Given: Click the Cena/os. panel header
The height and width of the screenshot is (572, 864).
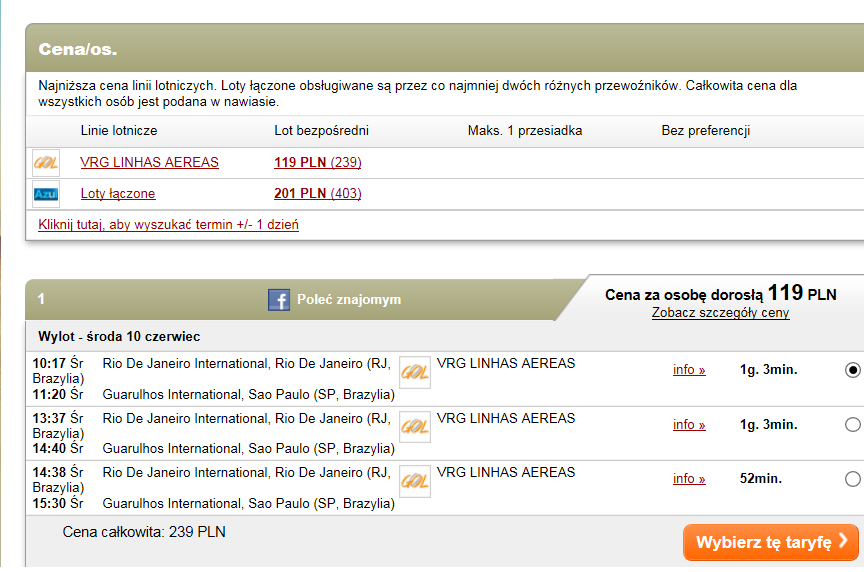Looking at the screenshot, I should click(x=445, y=48).
